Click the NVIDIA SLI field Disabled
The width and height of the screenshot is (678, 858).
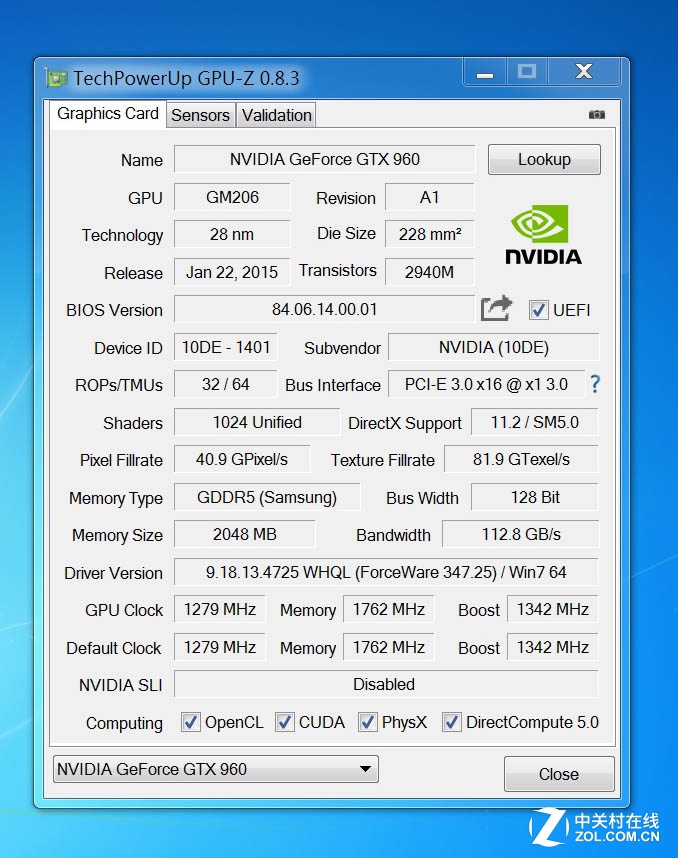point(386,684)
